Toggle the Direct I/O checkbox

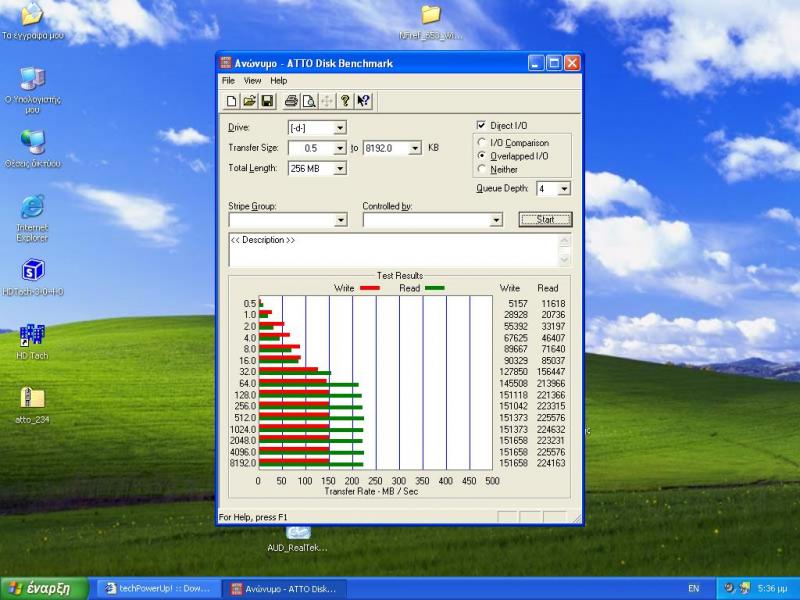481,125
